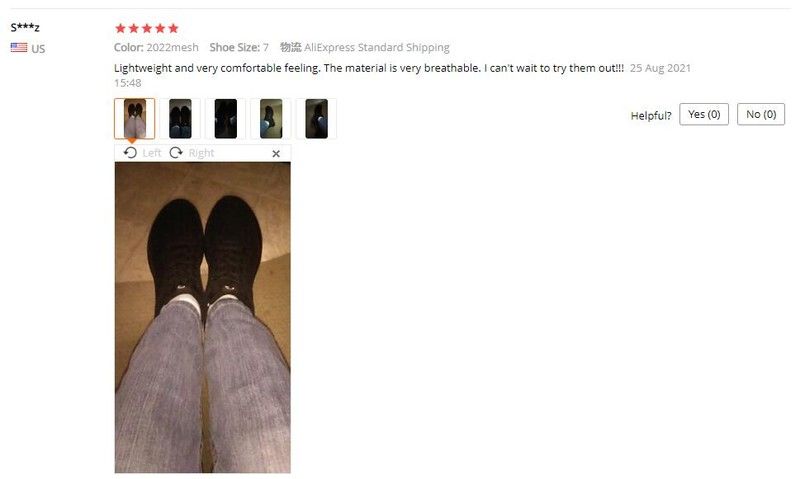Click the US flag icon
Image resolution: width=800 pixels, height=479 pixels.
[x=19, y=47]
